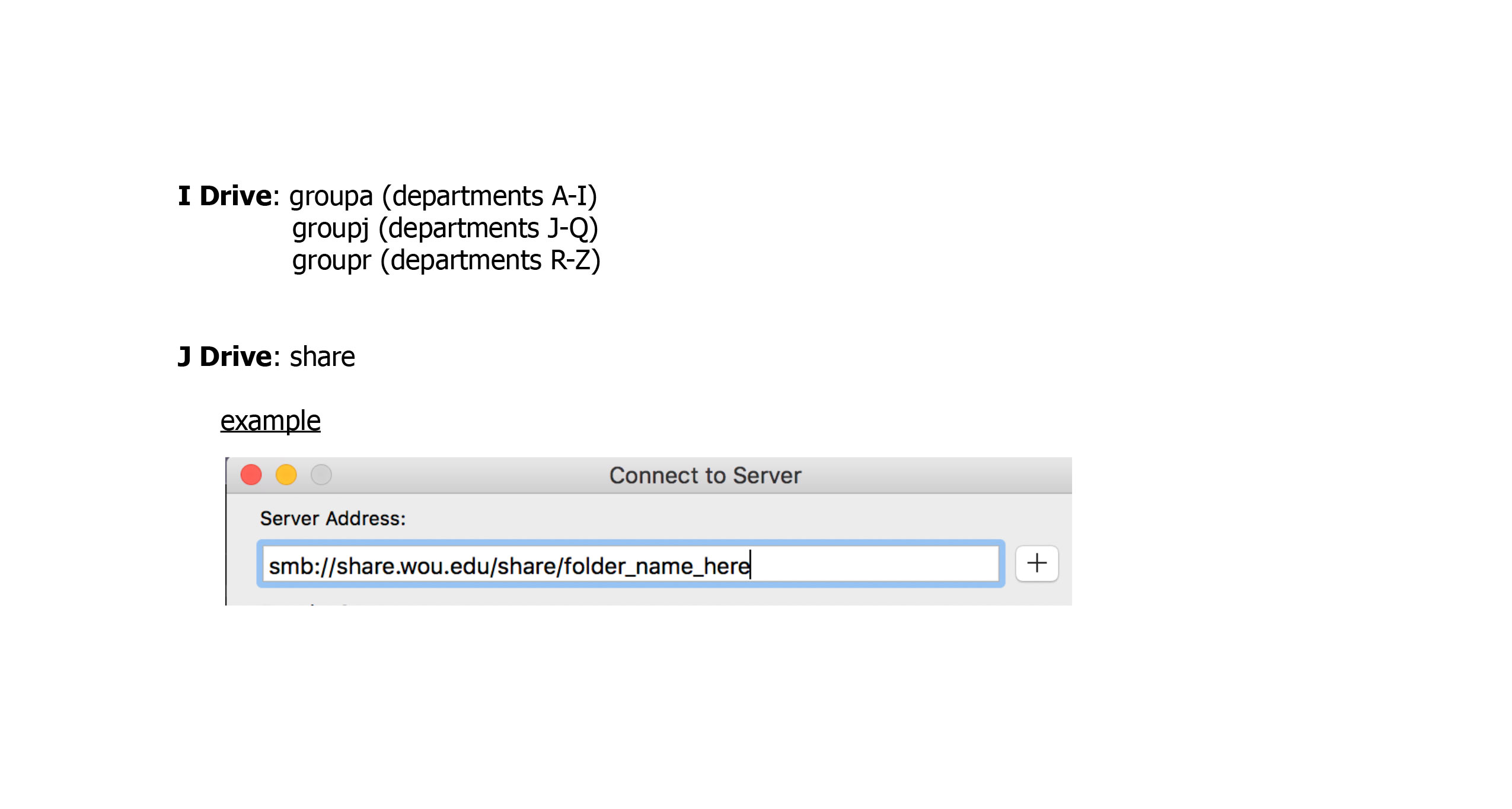Click the word "share" beside J Drive
The height and width of the screenshot is (809, 1512).
click(322, 357)
